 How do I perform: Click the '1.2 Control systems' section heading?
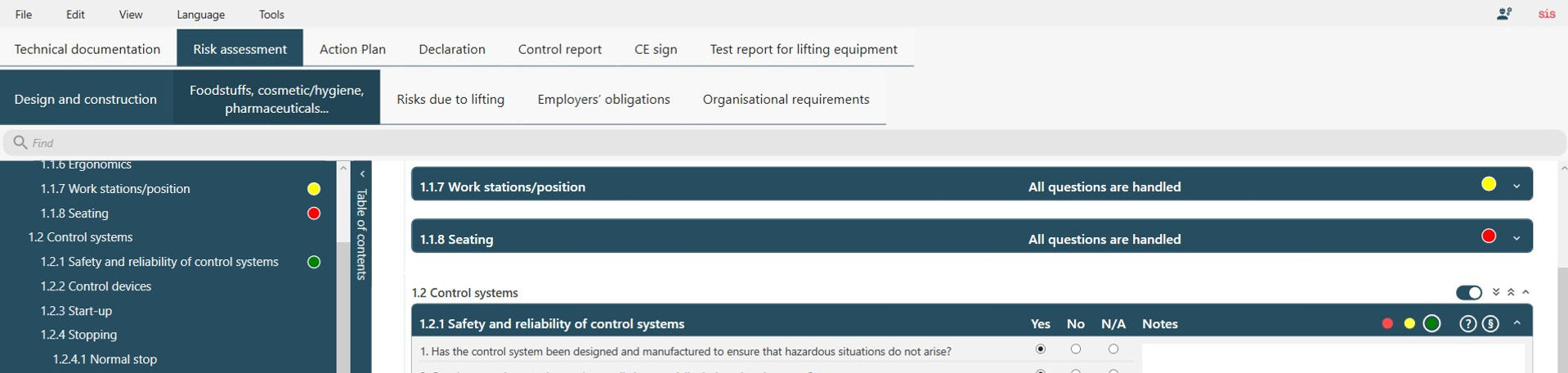pyautogui.click(x=464, y=293)
